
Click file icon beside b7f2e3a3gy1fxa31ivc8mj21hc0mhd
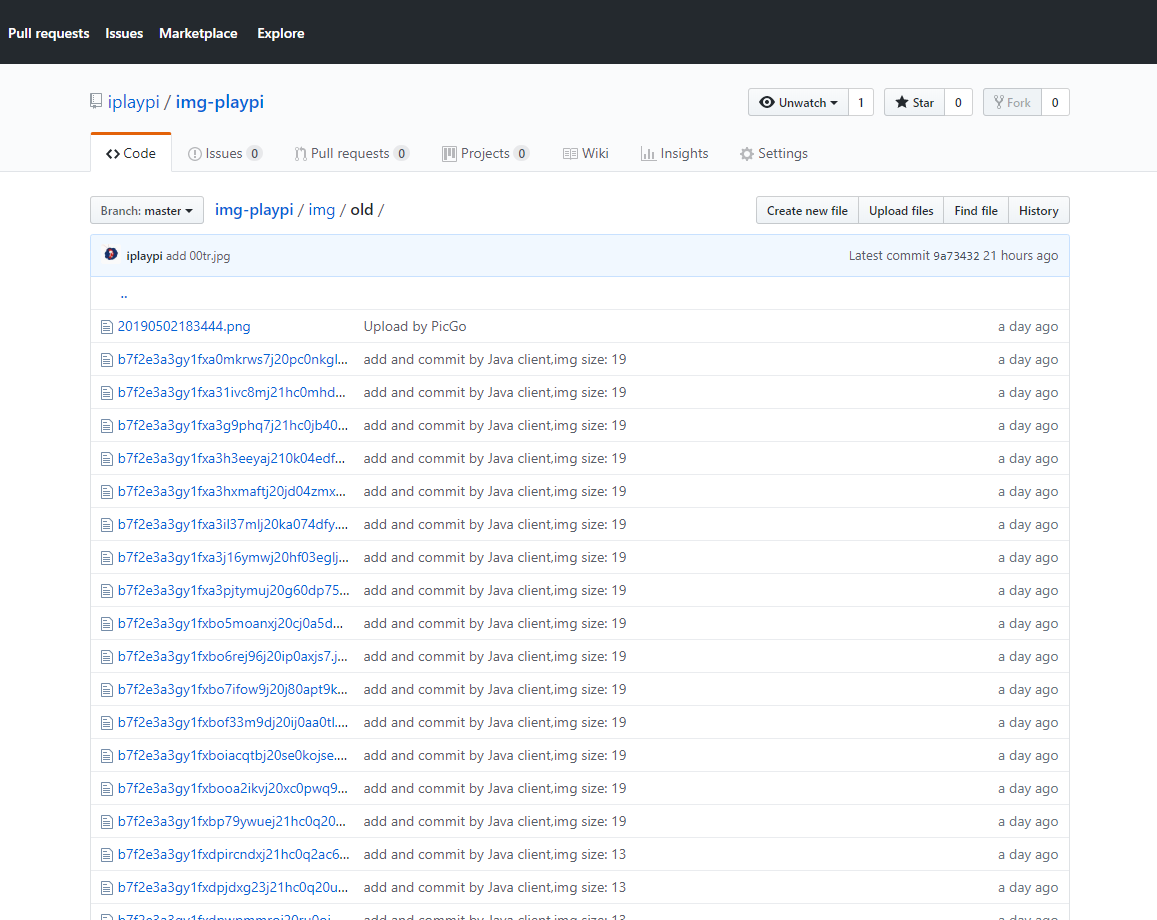[x=107, y=393]
